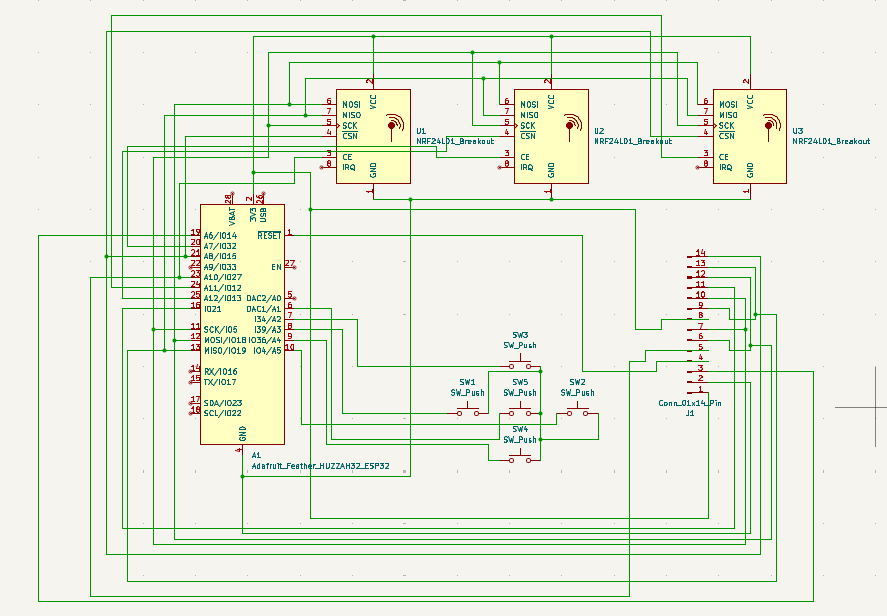Click the SCK/IO5 pin label
Screen dimensions: 887x616
click(x=221, y=330)
